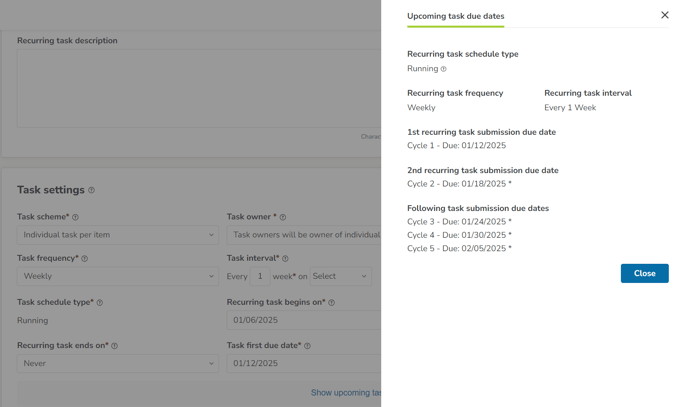Open the weekday Select dropdown
Screen dimensions: 688x407
click(x=340, y=276)
